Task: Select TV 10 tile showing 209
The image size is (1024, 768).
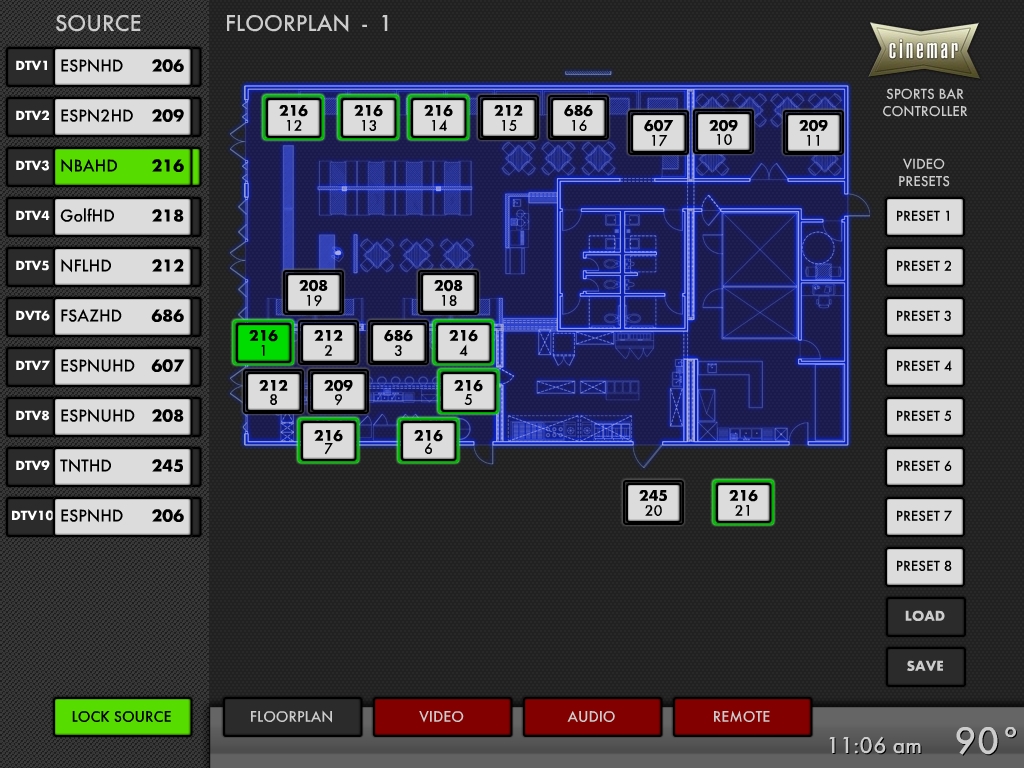Action: click(724, 132)
